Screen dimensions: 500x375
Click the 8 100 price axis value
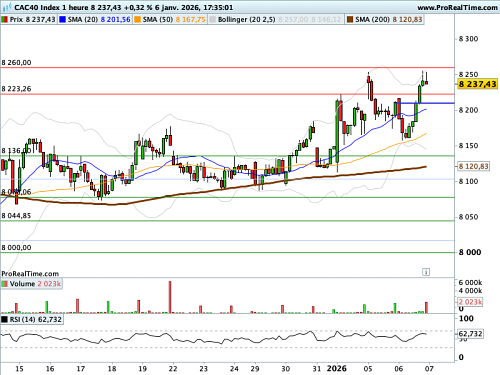click(468, 181)
